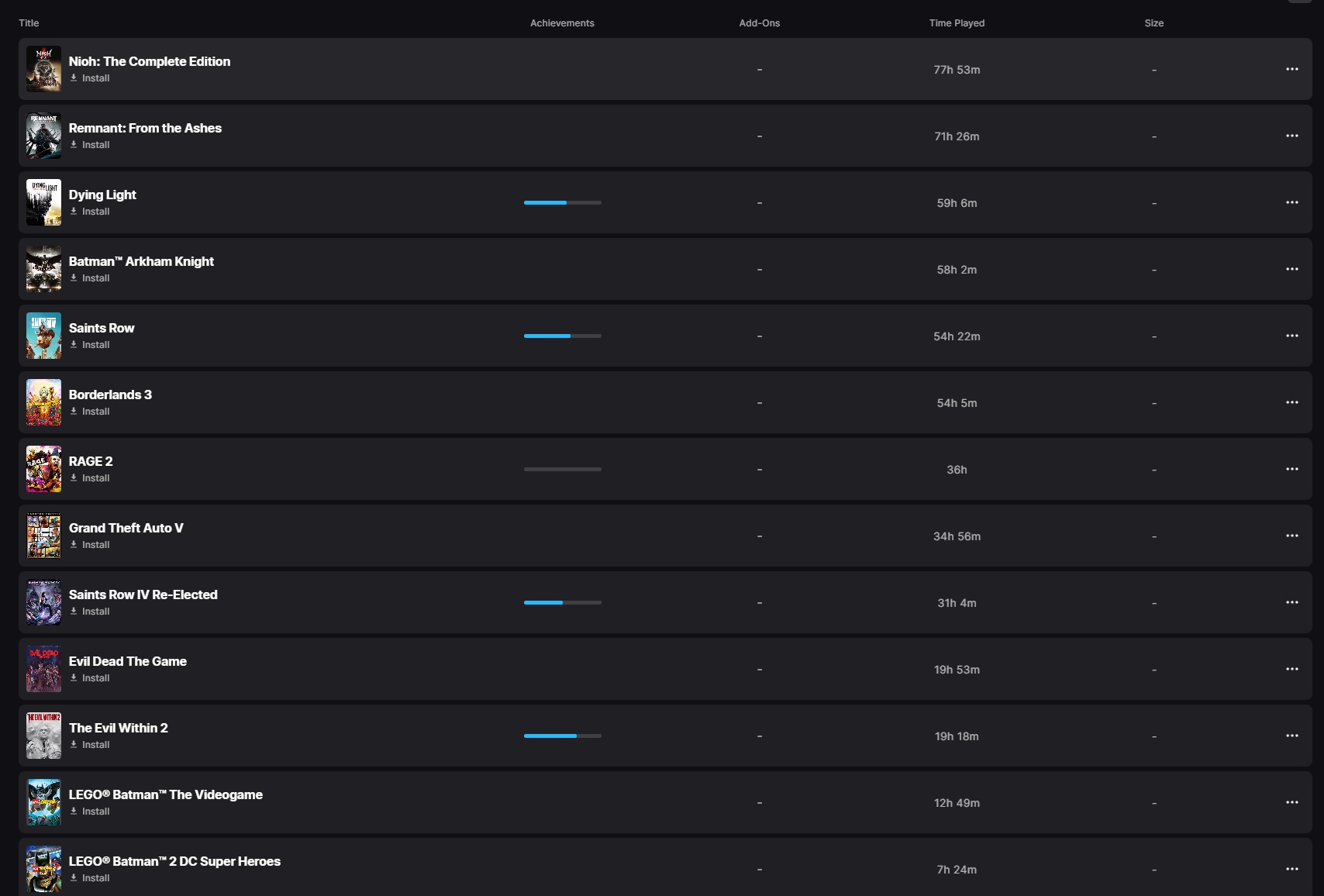Click Install under the Saints Row title
Screen dimensions: 1324x896
[90, 345]
